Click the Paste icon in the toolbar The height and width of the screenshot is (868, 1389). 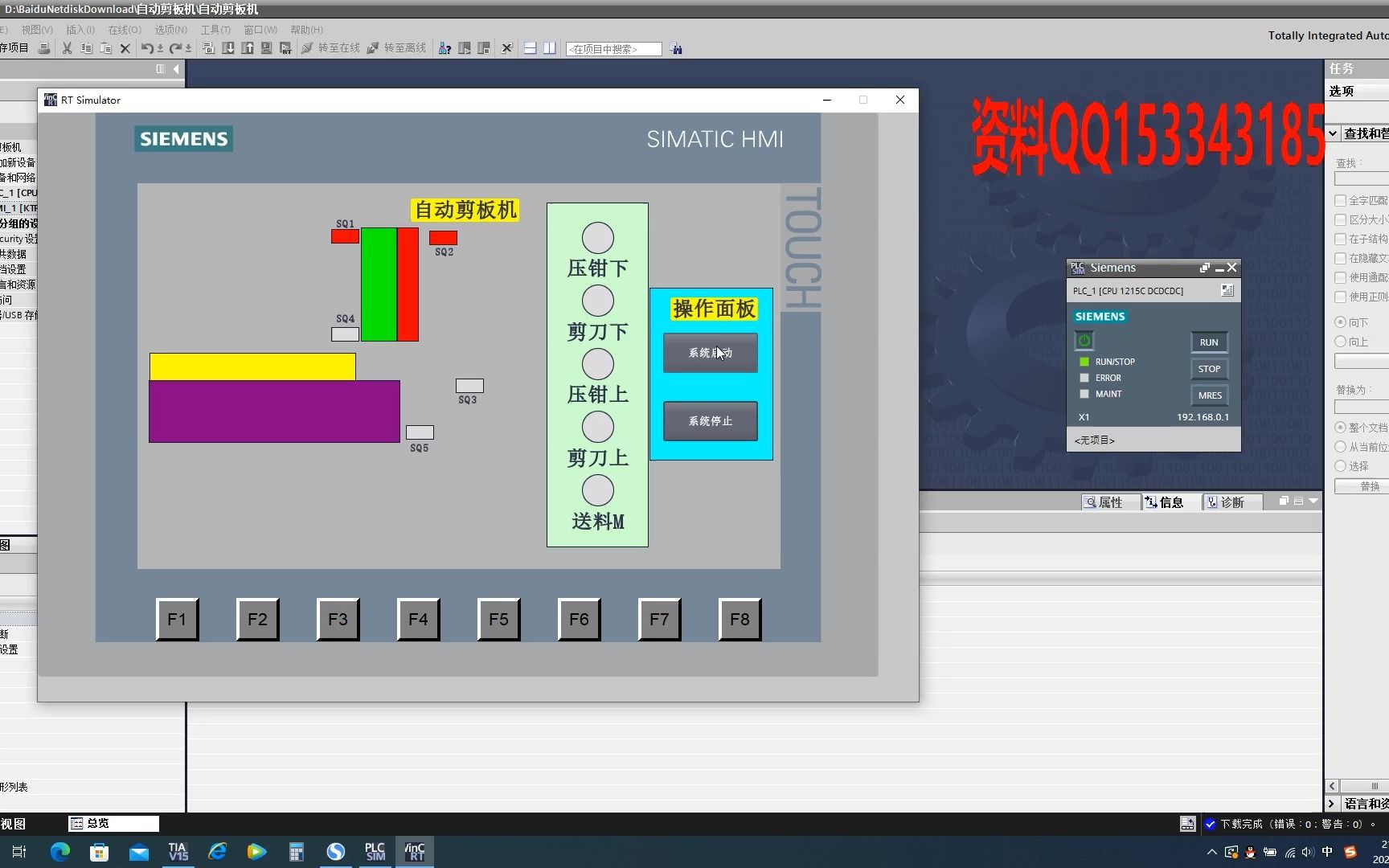tap(106, 48)
